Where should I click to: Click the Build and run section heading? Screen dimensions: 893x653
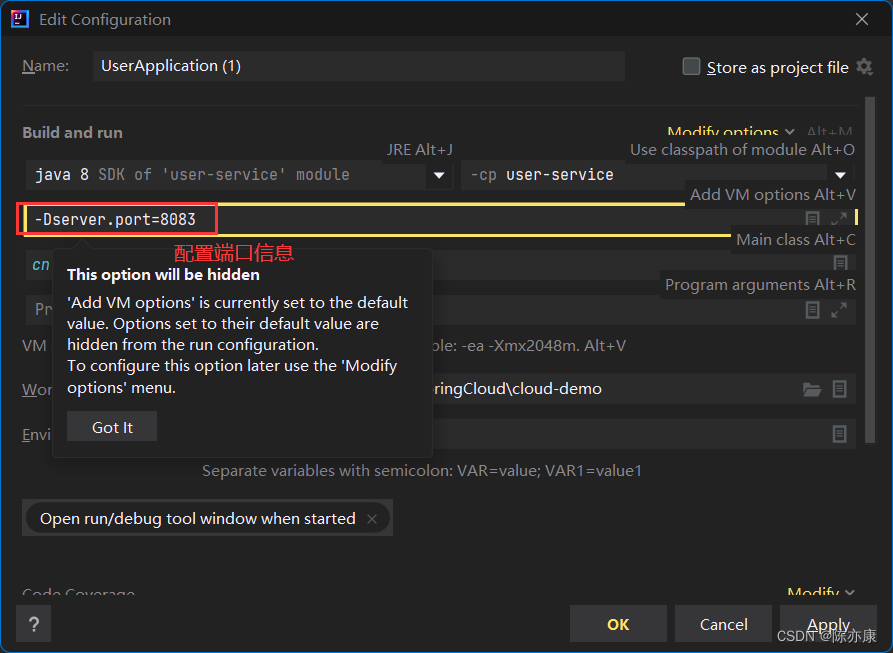pos(72,133)
